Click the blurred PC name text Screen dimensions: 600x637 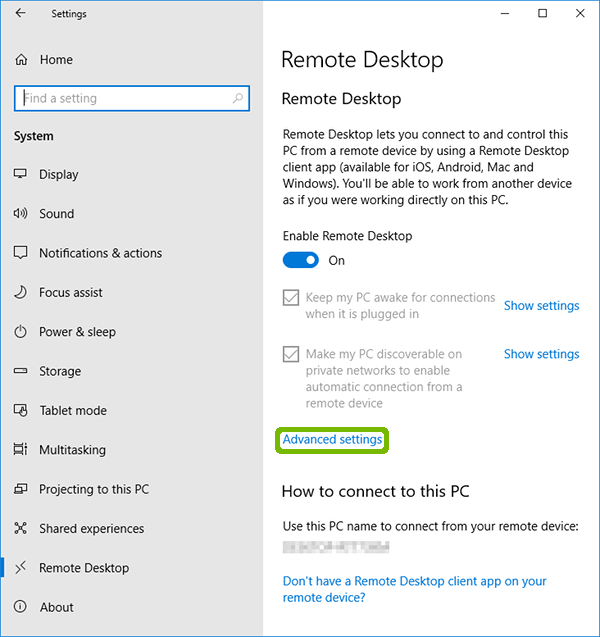(336, 547)
